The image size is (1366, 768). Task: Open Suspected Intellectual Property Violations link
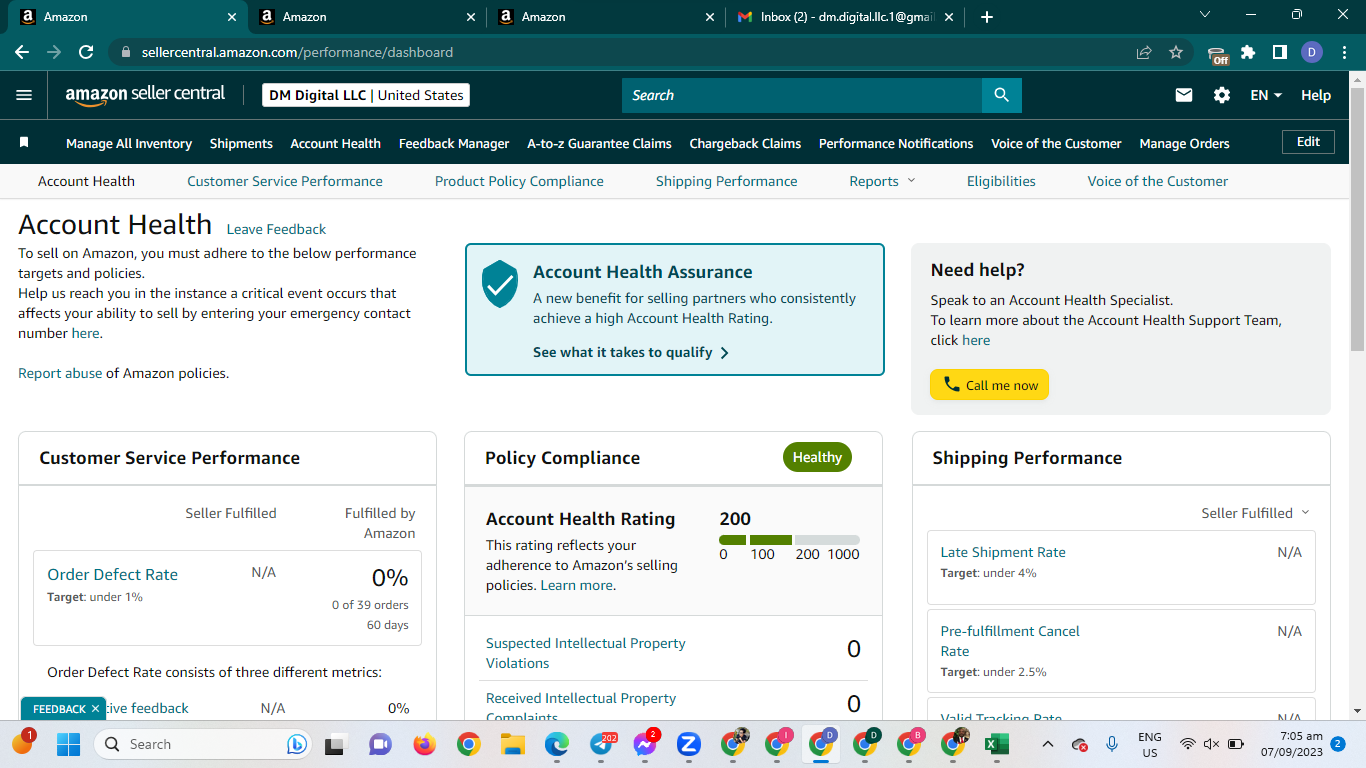586,653
